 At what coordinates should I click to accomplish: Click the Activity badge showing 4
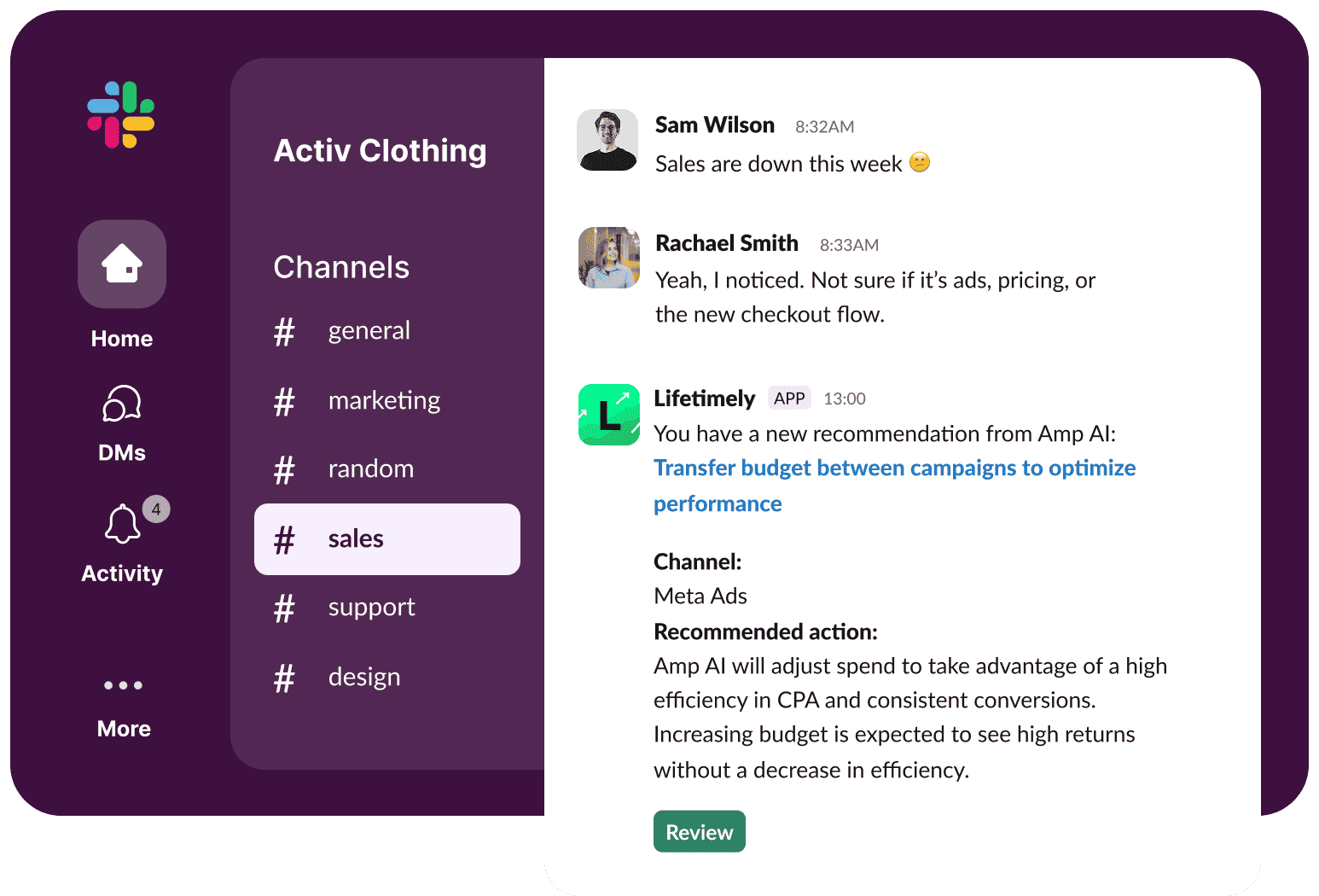coord(155,509)
